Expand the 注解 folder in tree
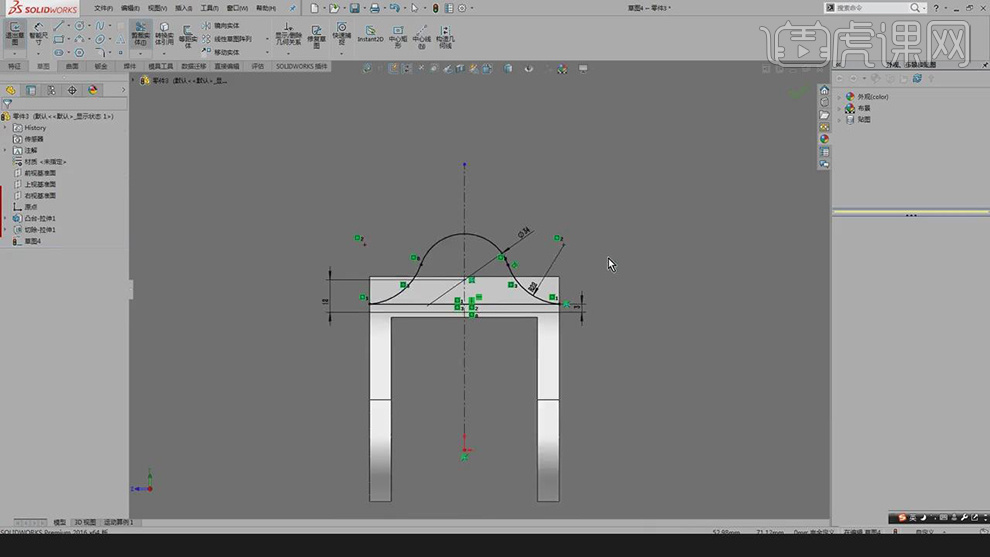Viewport: 990px width, 557px height. 6,150
